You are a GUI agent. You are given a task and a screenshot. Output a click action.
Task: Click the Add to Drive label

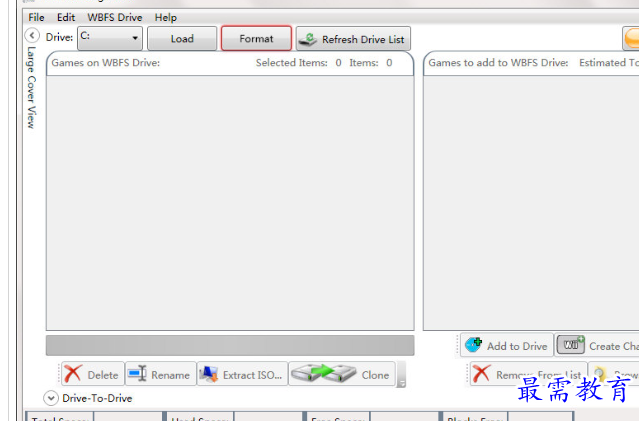(517, 346)
